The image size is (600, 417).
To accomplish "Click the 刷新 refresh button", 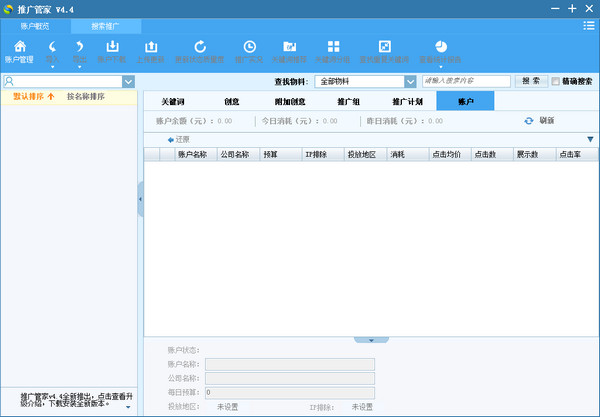I will (539, 121).
